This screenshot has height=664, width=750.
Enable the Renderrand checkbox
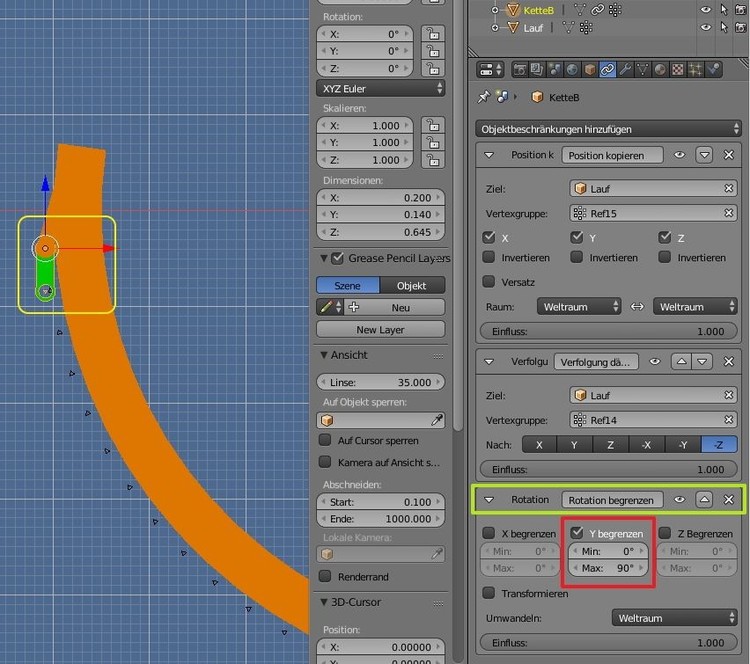(325, 576)
